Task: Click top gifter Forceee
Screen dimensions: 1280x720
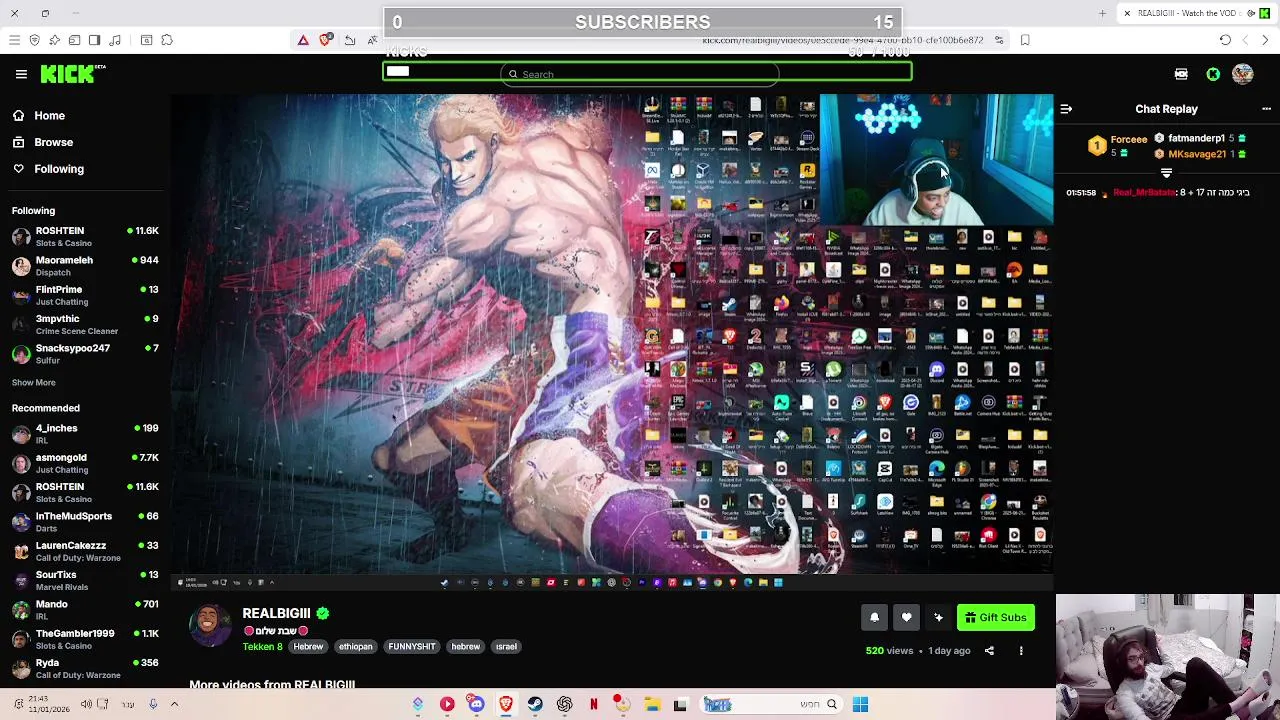Action: pyautogui.click(x=1129, y=139)
